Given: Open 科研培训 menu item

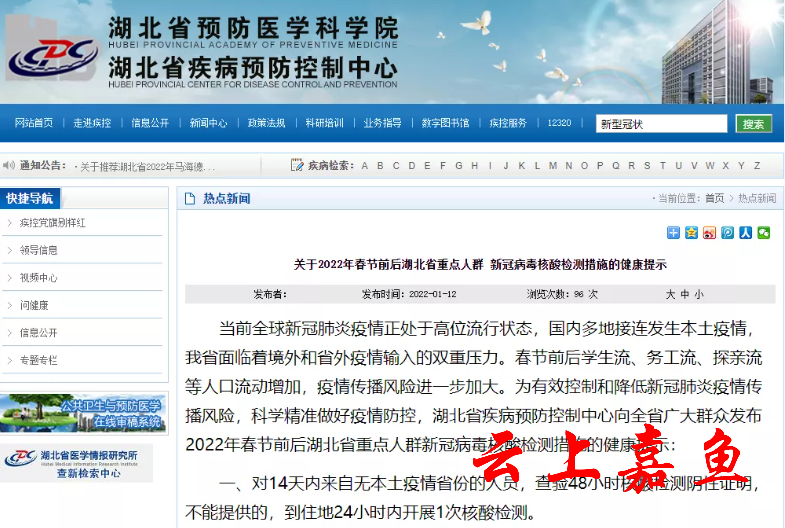Looking at the screenshot, I should 324,123.
